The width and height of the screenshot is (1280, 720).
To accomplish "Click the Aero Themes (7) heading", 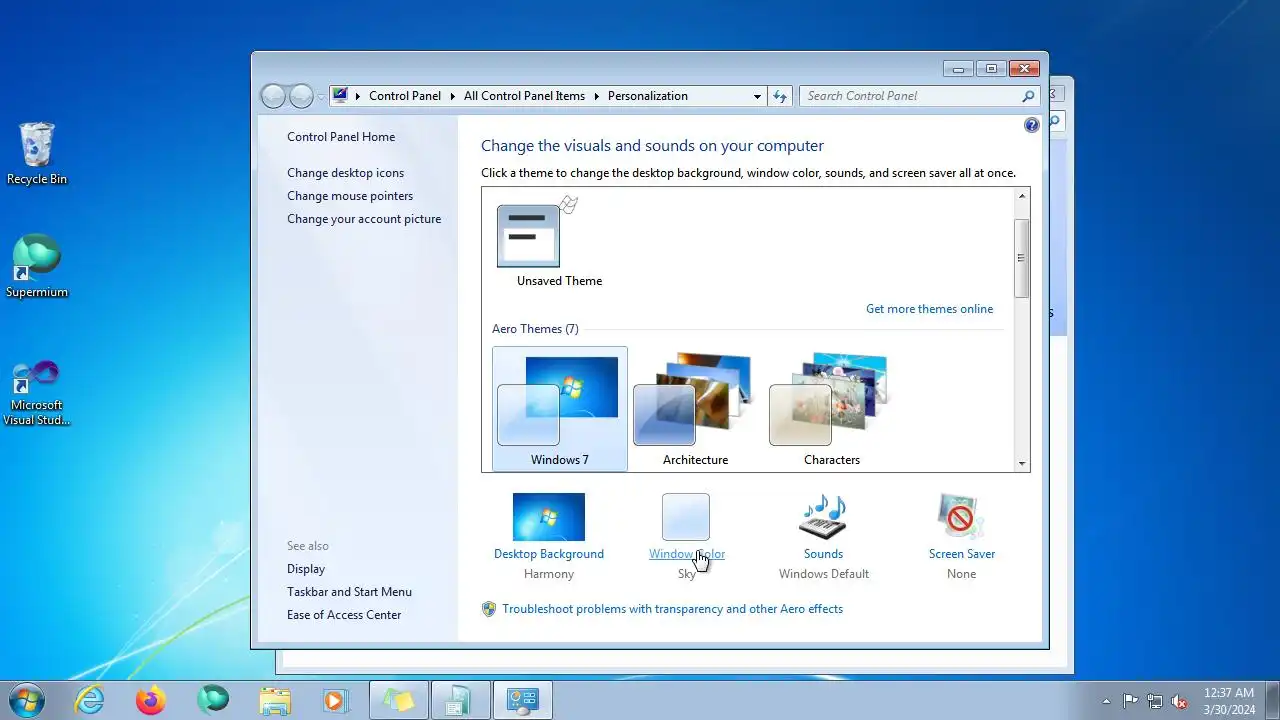I will pos(535,329).
